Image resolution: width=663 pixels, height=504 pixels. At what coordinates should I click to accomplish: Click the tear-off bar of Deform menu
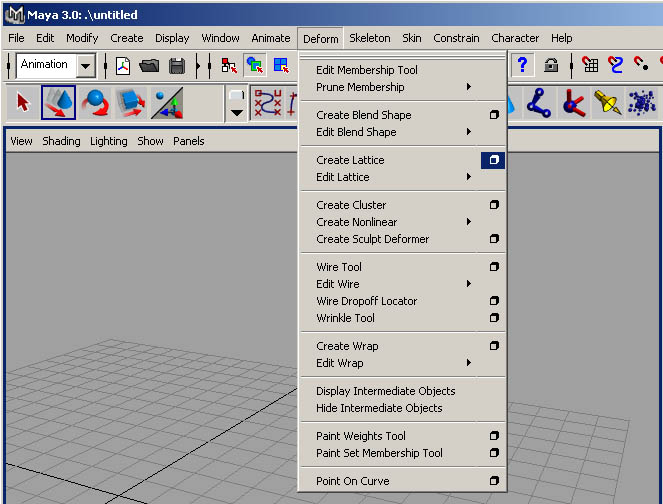pos(403,58)
